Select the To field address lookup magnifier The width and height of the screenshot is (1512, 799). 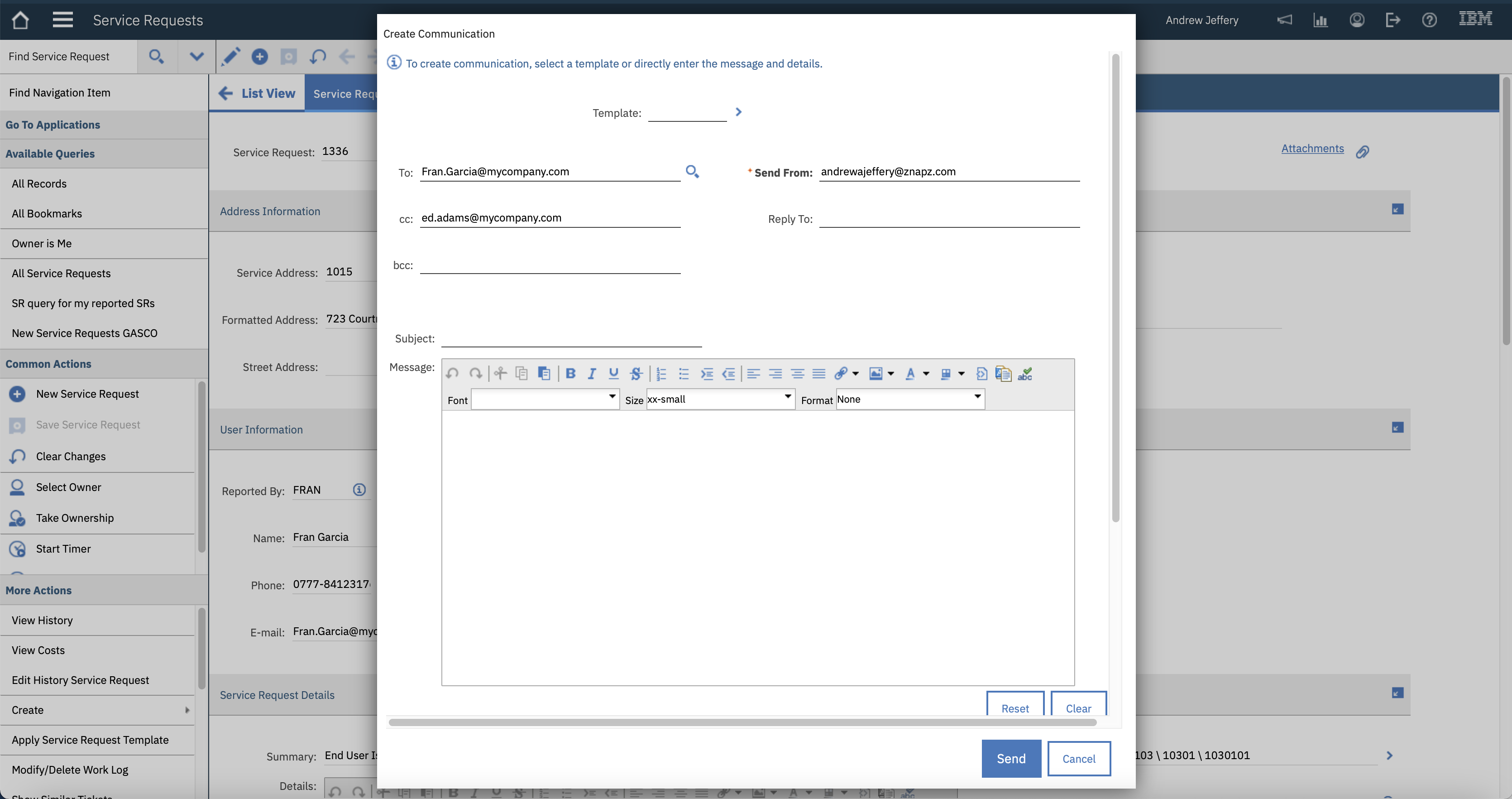coord(692,171)
